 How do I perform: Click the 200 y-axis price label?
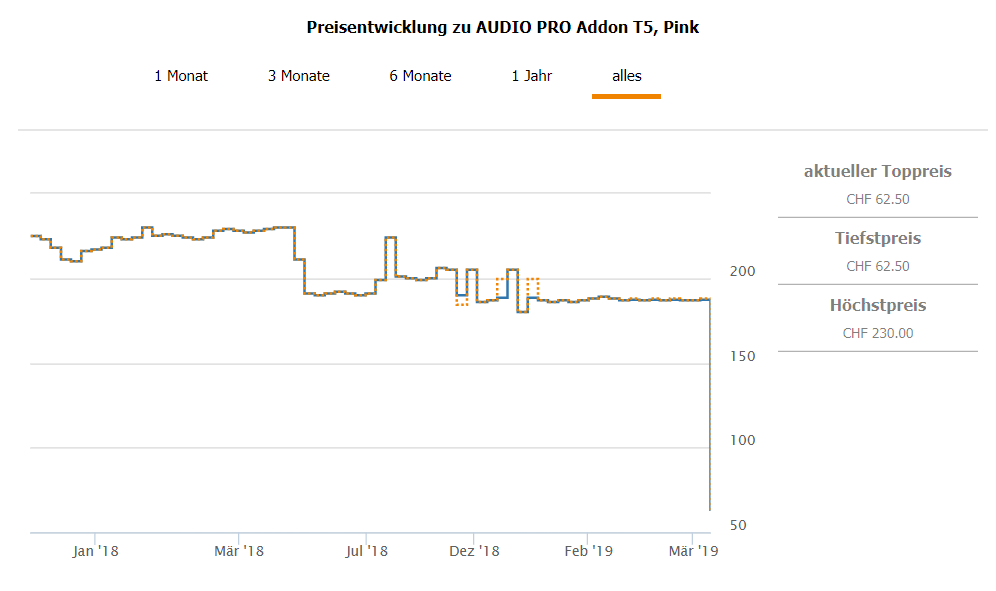point(741,272)
